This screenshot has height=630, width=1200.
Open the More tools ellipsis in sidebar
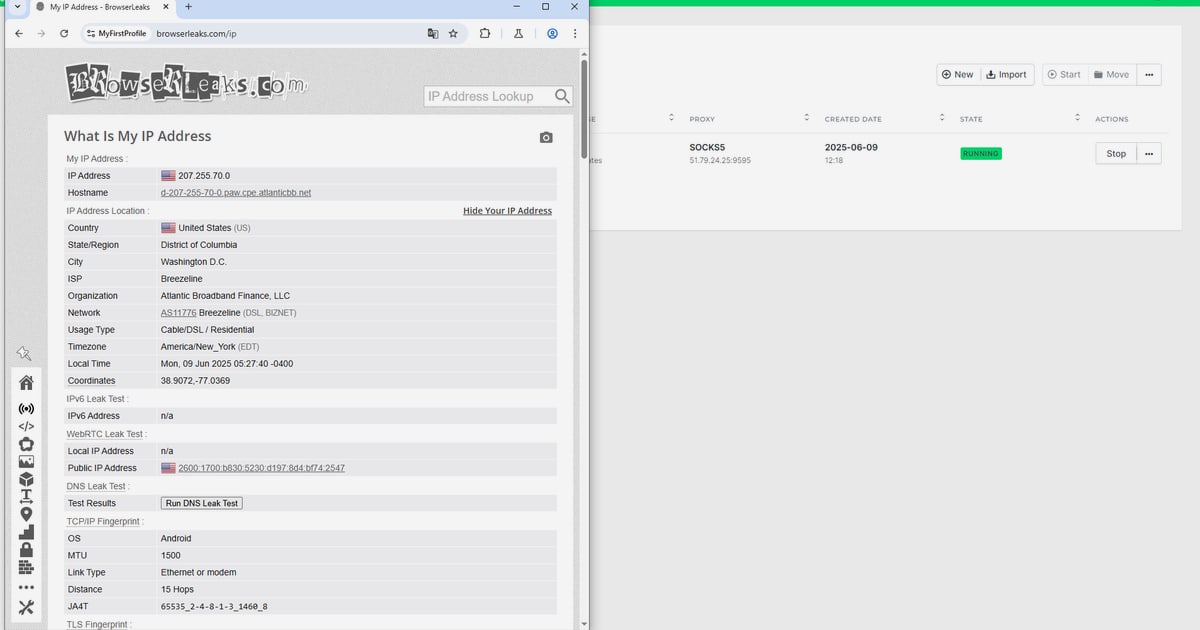click(x=26, y=588)
